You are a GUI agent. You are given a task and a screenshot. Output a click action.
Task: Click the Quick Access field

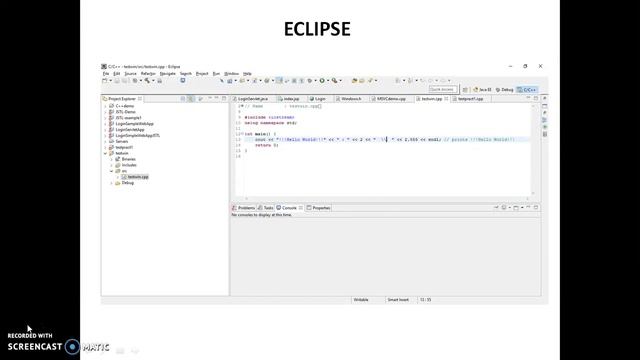443,89
